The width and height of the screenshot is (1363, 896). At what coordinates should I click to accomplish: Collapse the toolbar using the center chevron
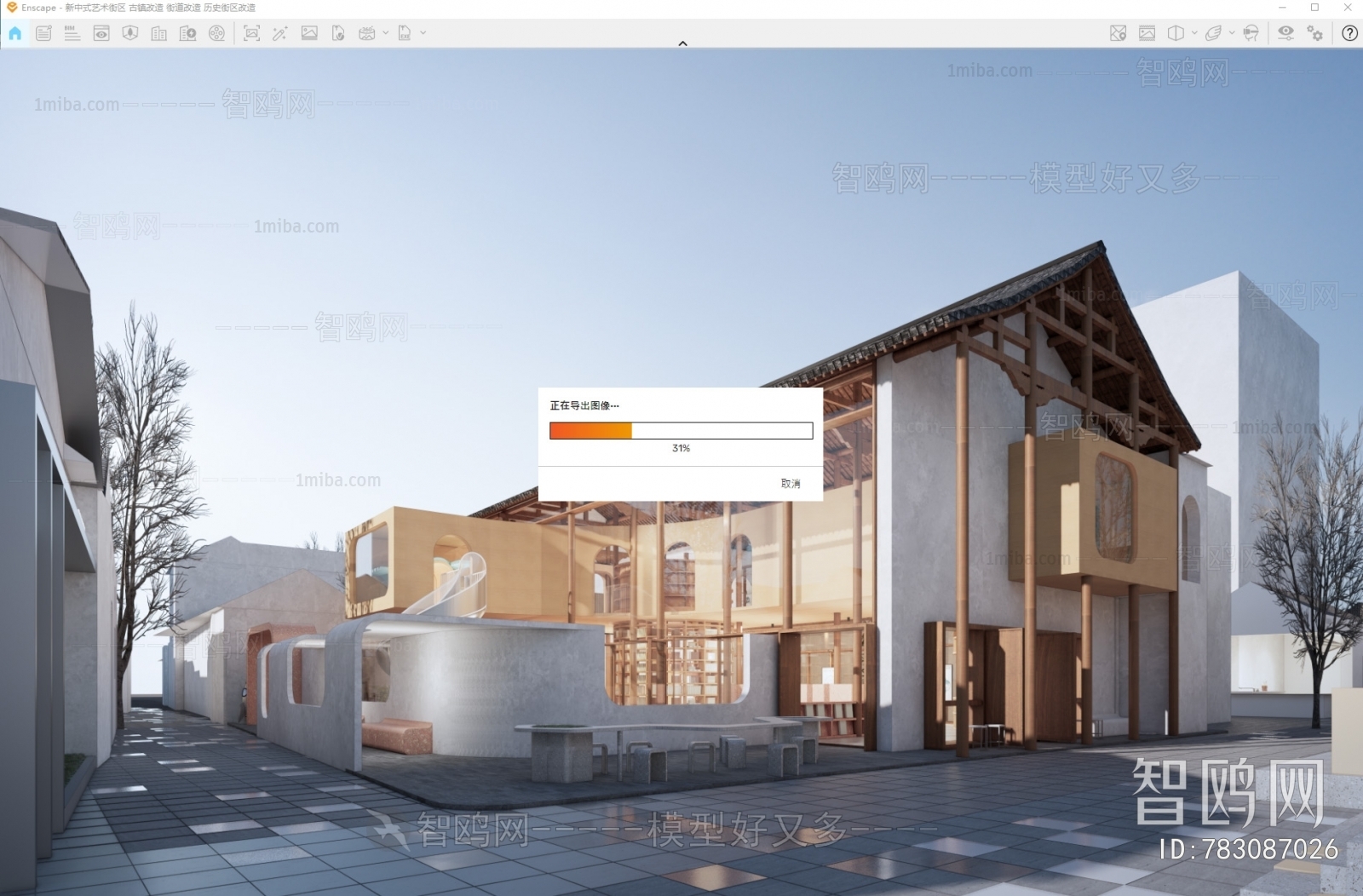681,43
